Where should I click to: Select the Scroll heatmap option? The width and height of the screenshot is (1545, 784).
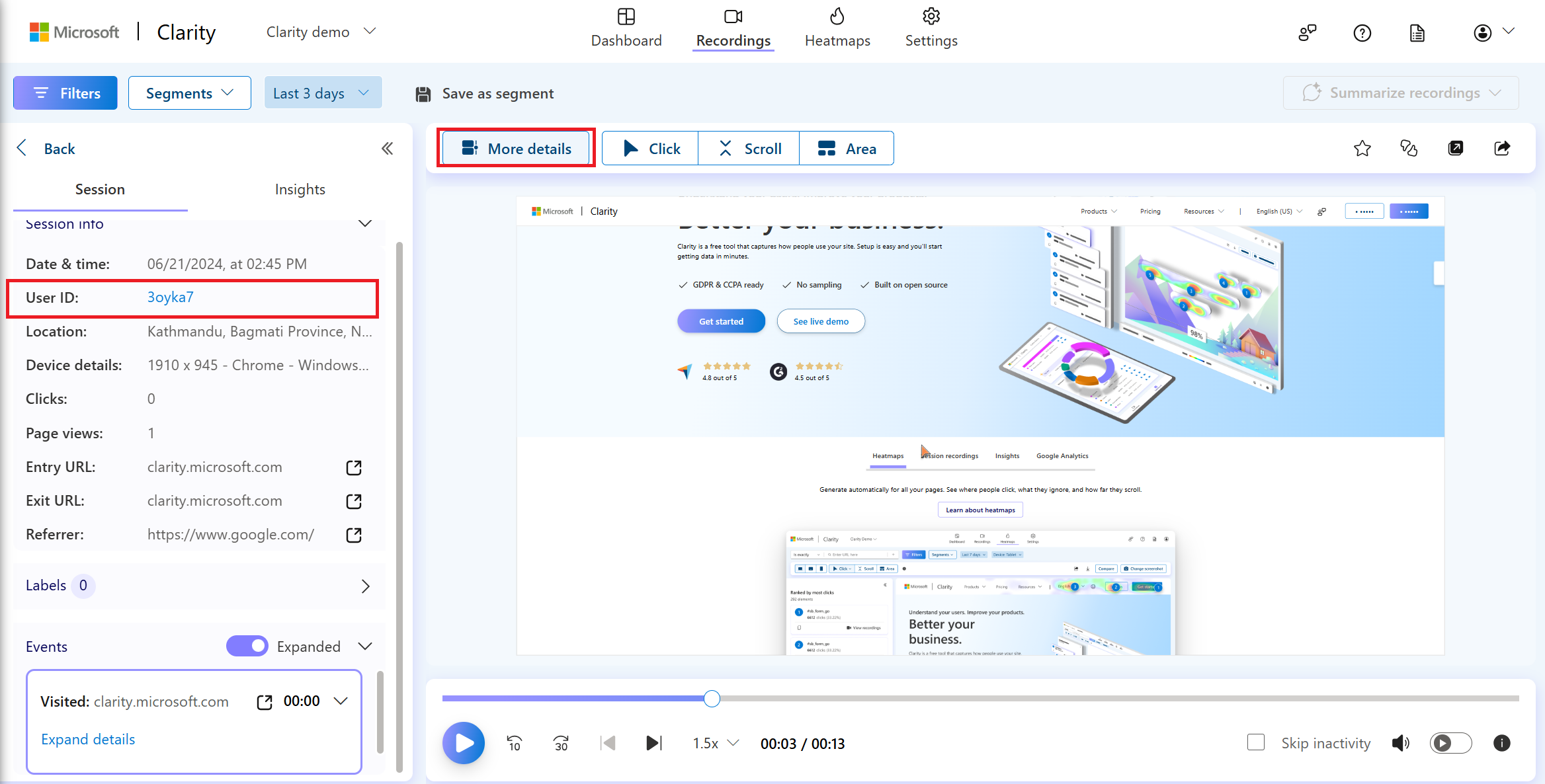point(749,149)
